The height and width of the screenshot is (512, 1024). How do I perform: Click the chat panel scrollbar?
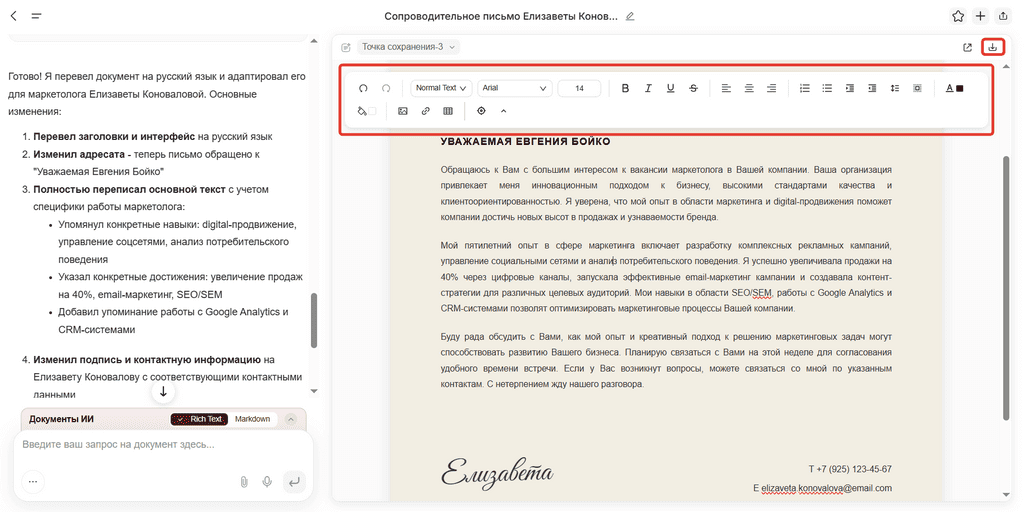coord(313,320)
